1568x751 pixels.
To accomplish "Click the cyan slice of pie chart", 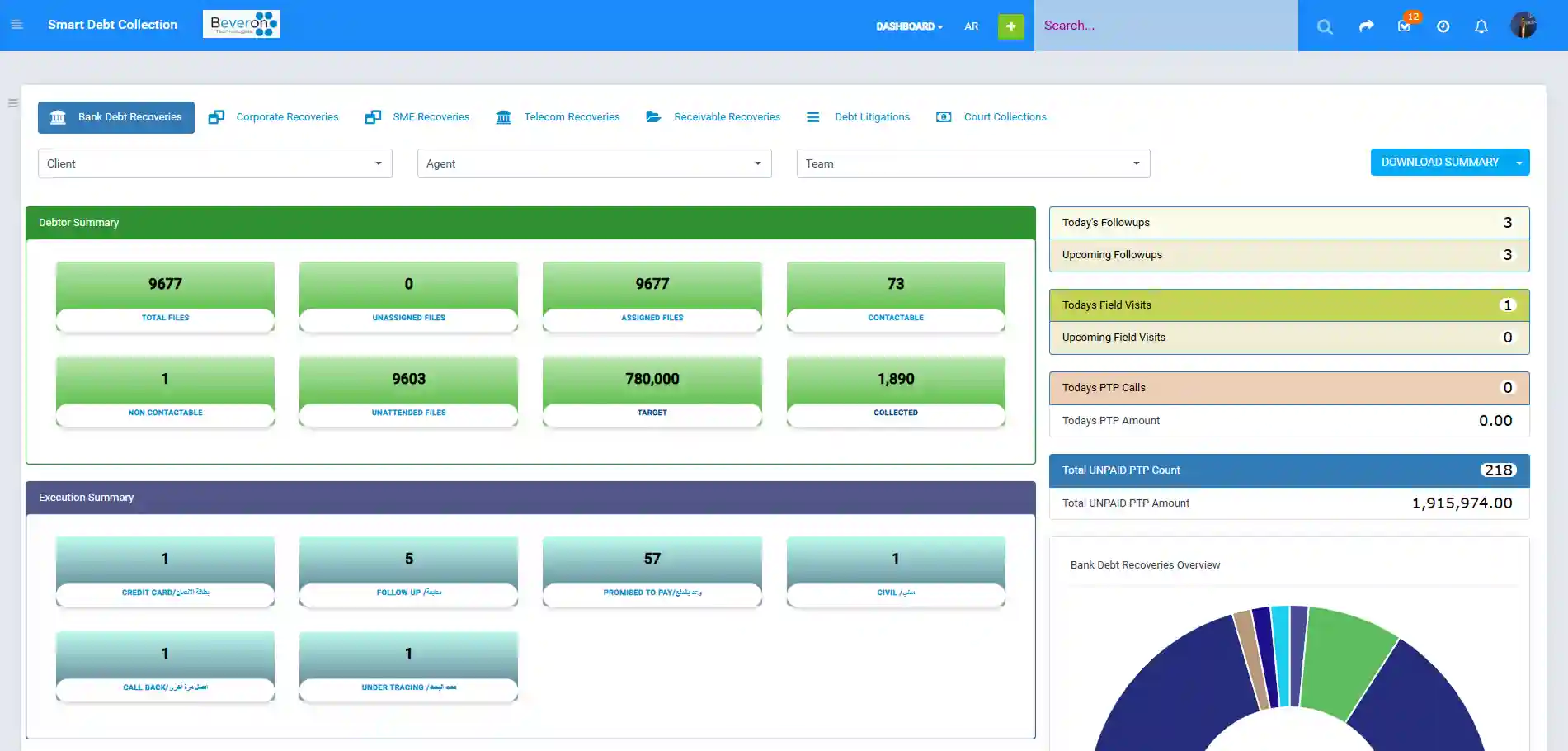I will click(1283, 656).
